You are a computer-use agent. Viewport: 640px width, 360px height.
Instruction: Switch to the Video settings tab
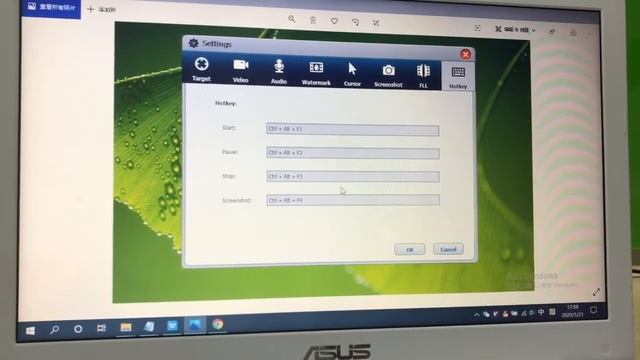[241, 71]
